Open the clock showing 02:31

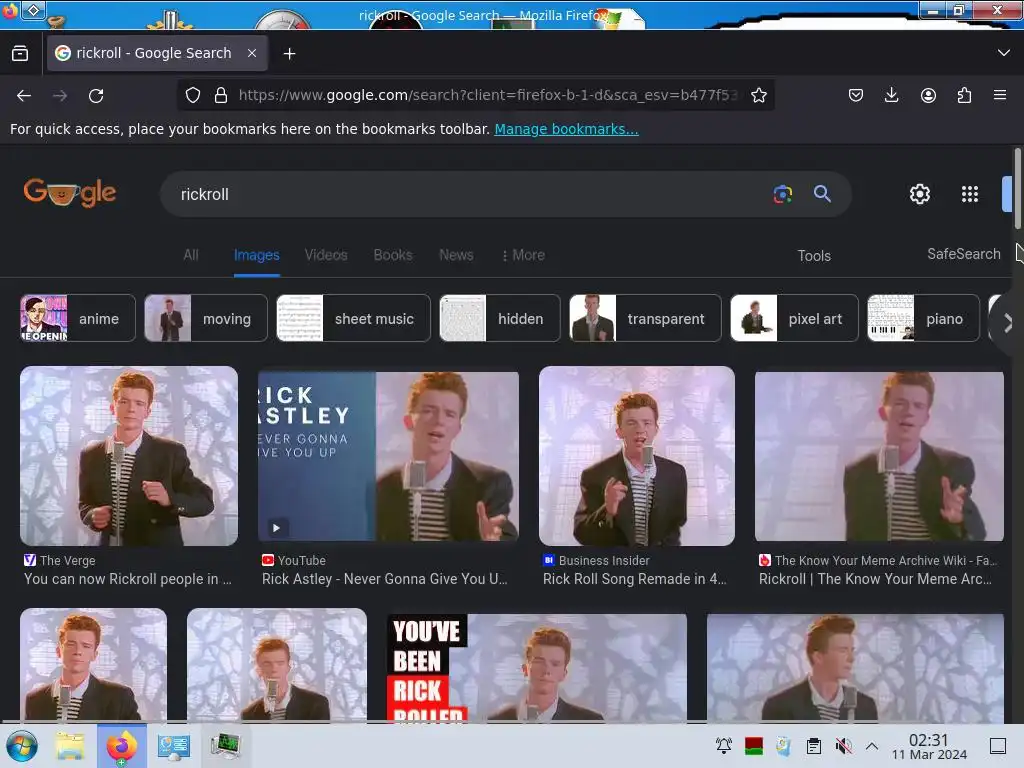coord(929,746)
